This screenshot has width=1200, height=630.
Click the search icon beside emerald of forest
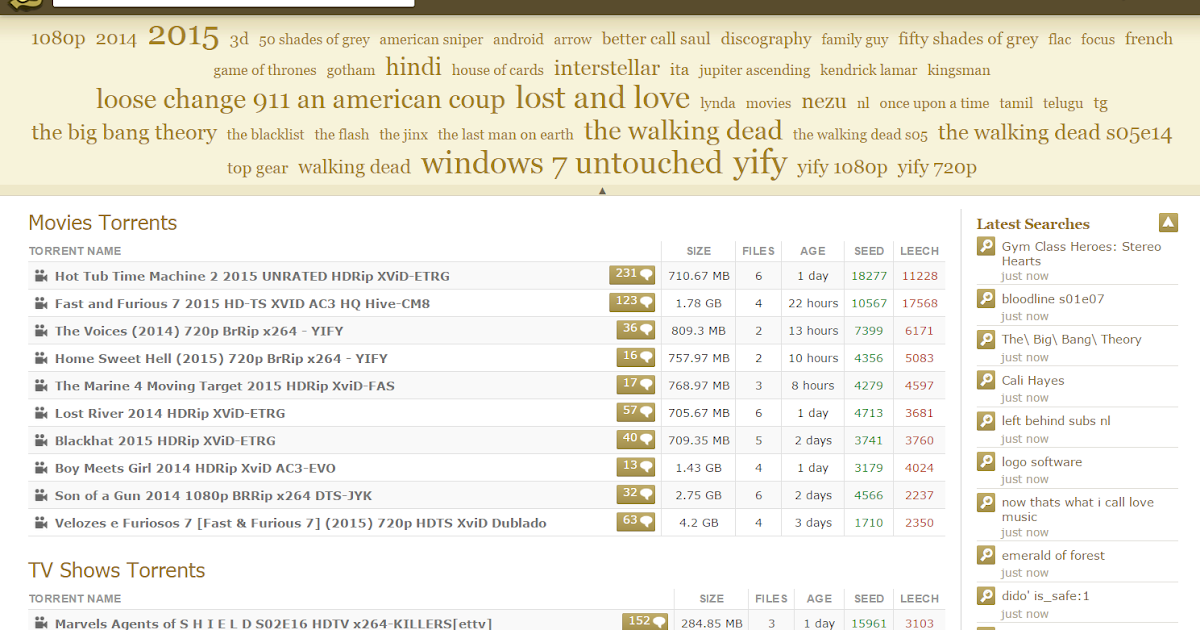point(986,556)
